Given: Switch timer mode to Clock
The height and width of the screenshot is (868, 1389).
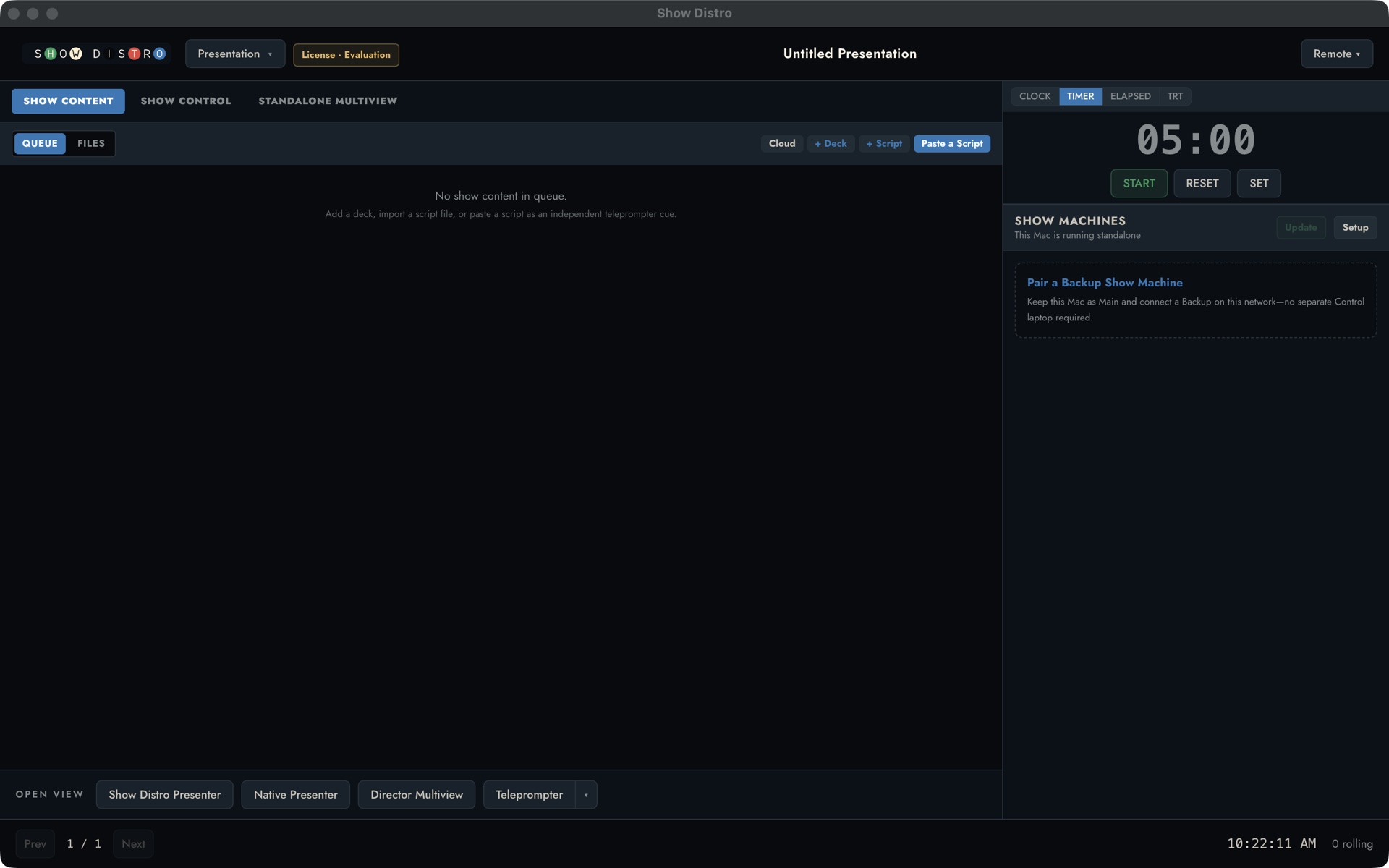Looking at the screenshot, I should click(x=1035, y=96).
